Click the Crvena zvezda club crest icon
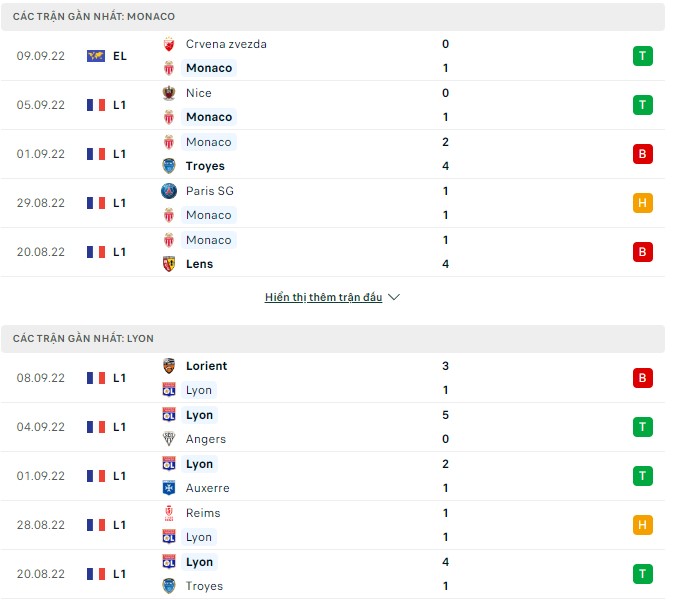This screenshot has width=673, height=600. pos(169,44)
